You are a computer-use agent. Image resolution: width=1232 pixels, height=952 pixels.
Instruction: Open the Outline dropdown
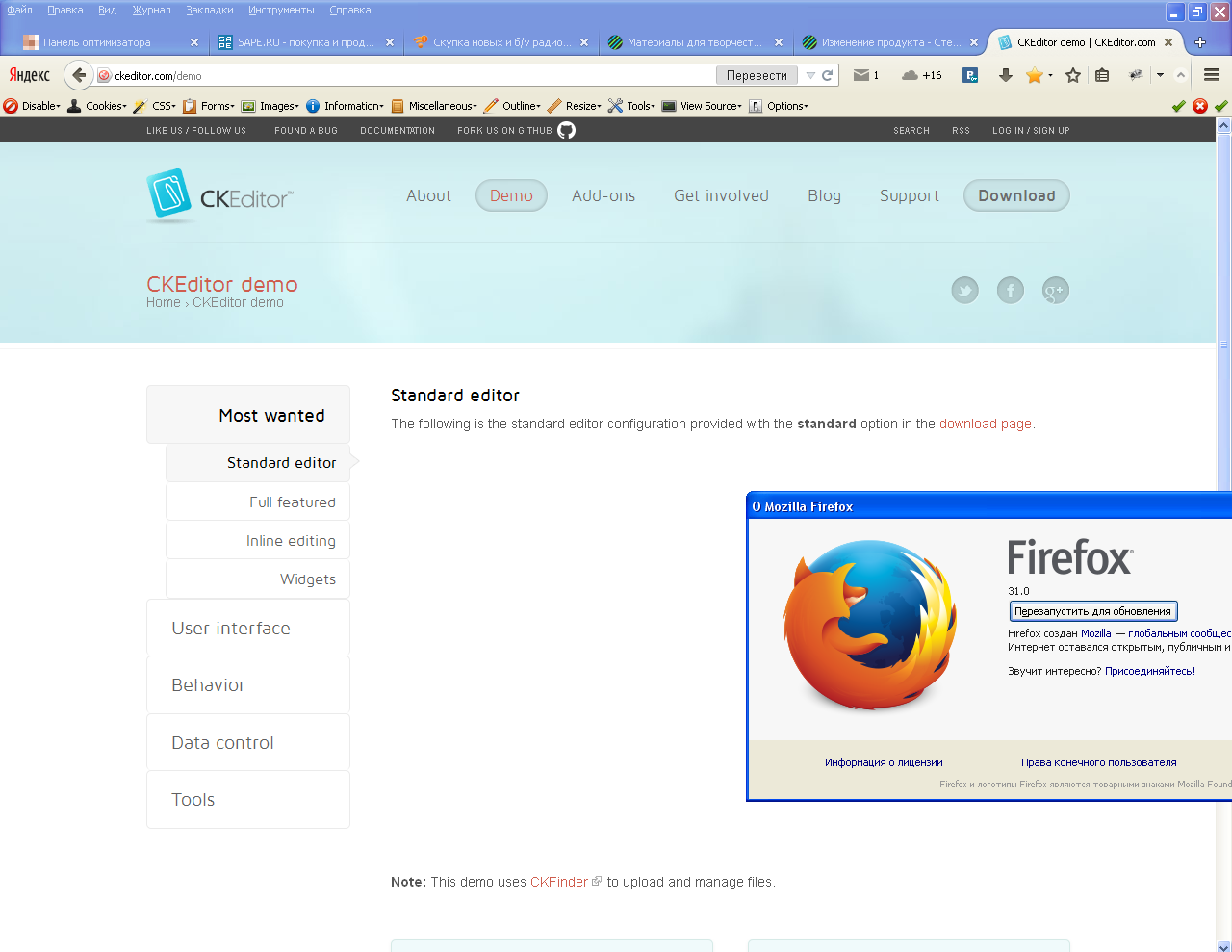pyautogui.click(x=512, y=106)
